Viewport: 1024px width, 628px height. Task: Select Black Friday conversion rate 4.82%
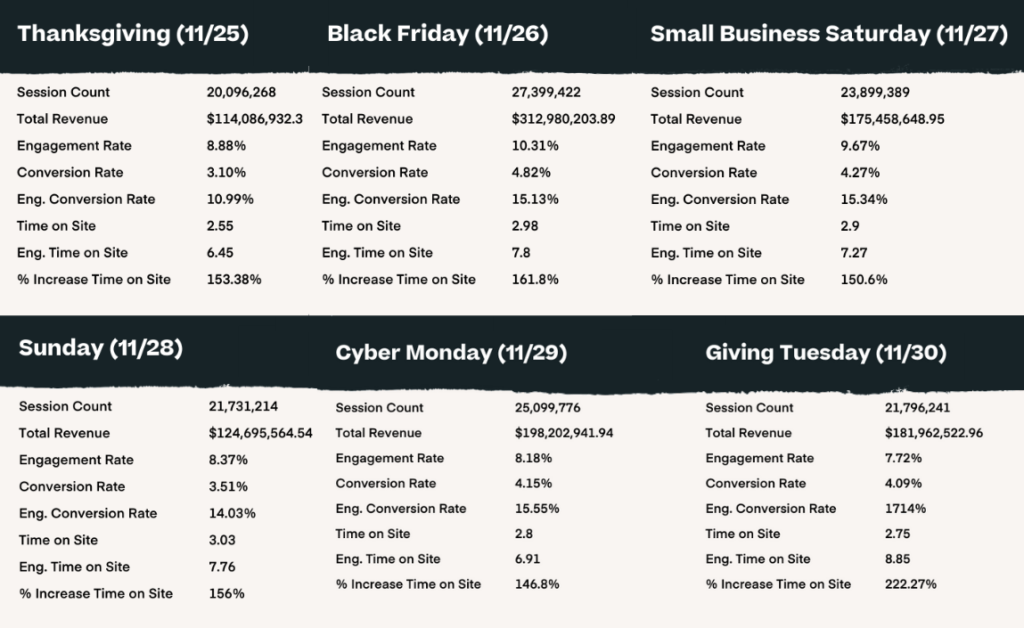tap(532, 172)
